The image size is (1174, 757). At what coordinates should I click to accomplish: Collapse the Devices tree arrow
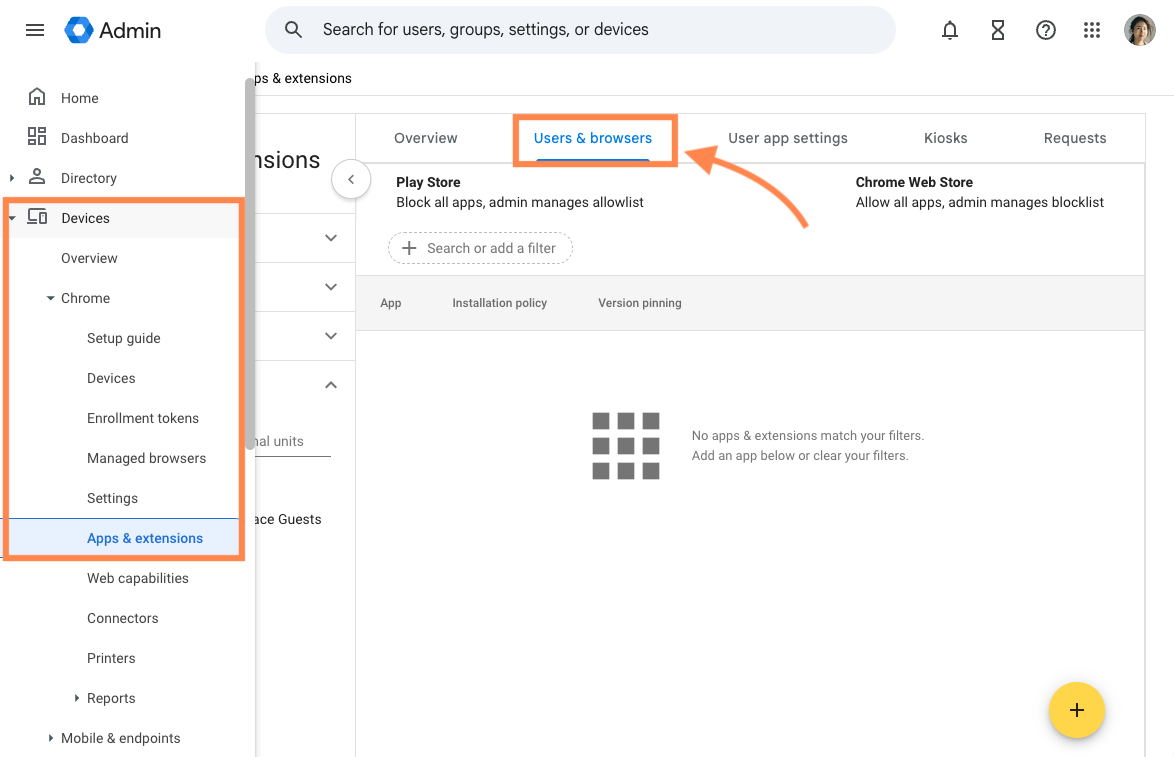12,218
